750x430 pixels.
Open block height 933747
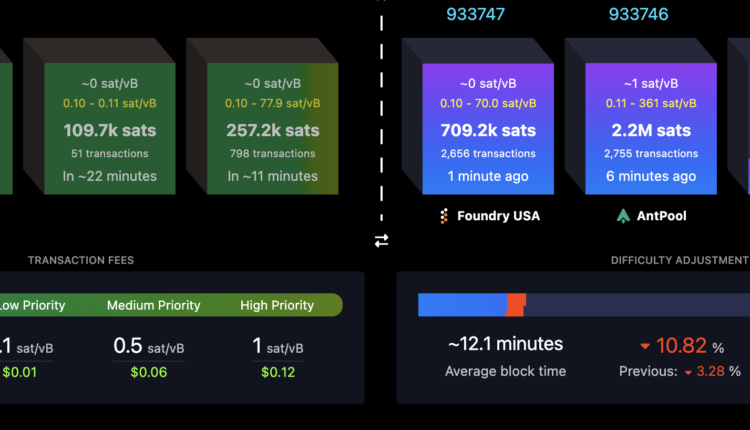(475, 14)
